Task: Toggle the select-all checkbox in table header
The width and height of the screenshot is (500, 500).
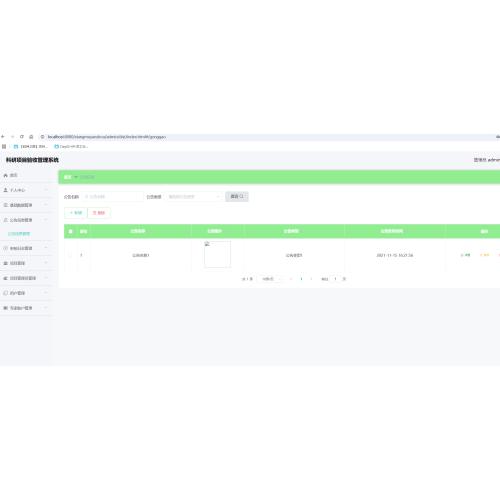Action: click(x=70, y=231)
